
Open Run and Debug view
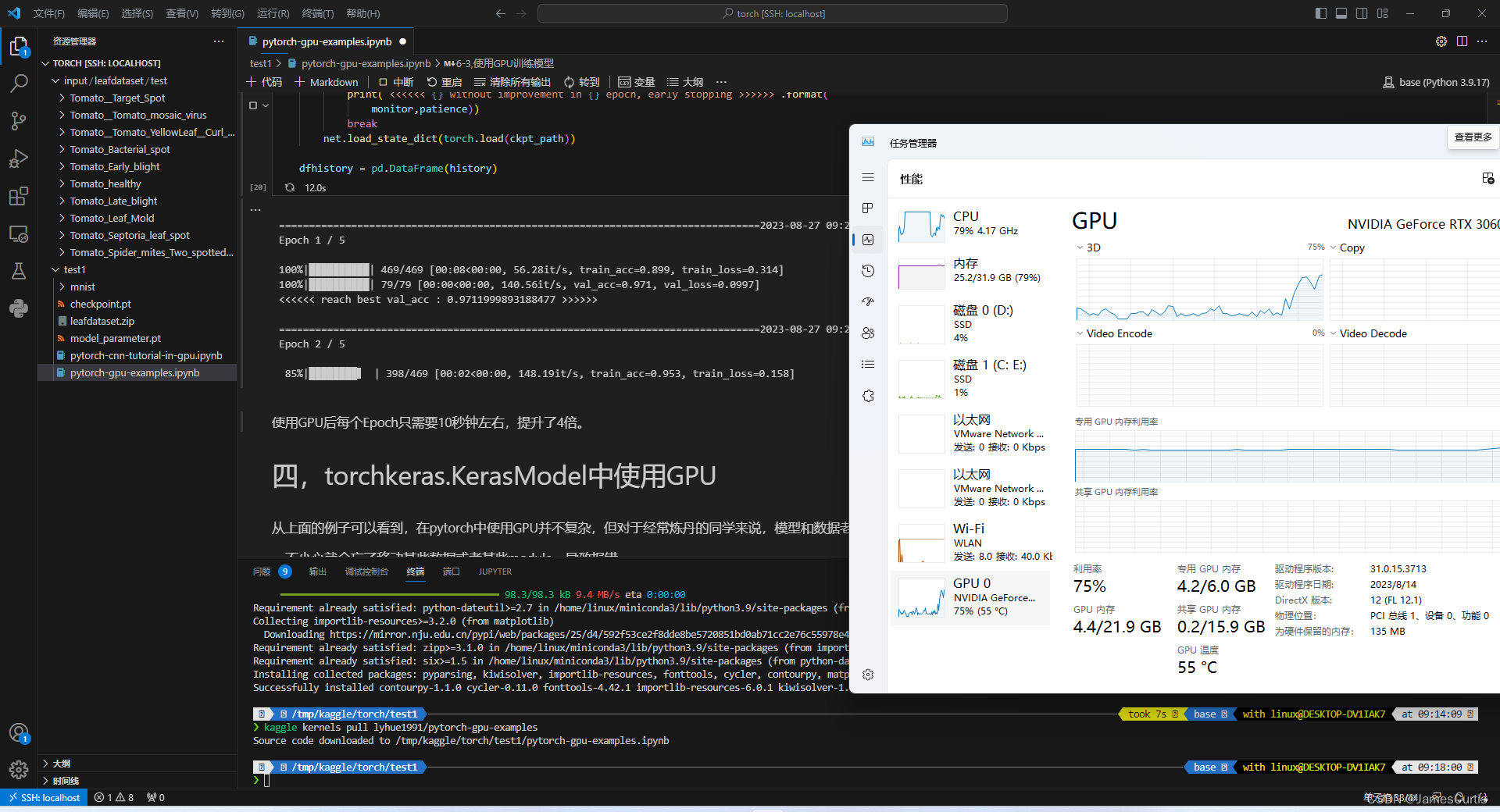pos(19,158)
